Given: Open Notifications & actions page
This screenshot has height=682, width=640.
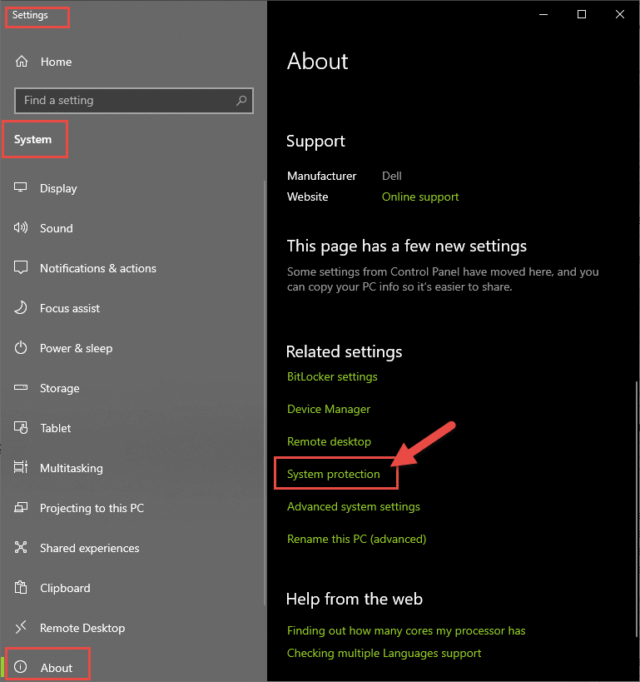Looking at the screenshot, I should (131, 268).
